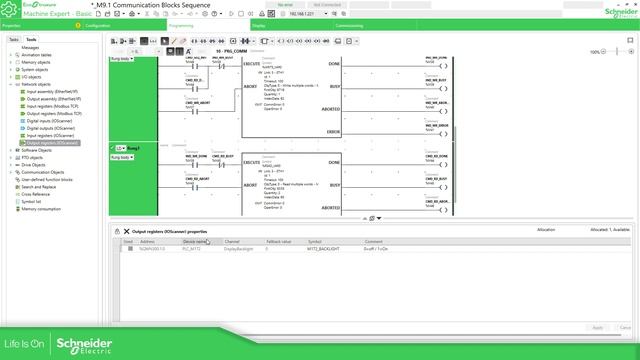Select Input assembly (EtherNet/IP) tree item
The image size is (640, 360).
53,91
